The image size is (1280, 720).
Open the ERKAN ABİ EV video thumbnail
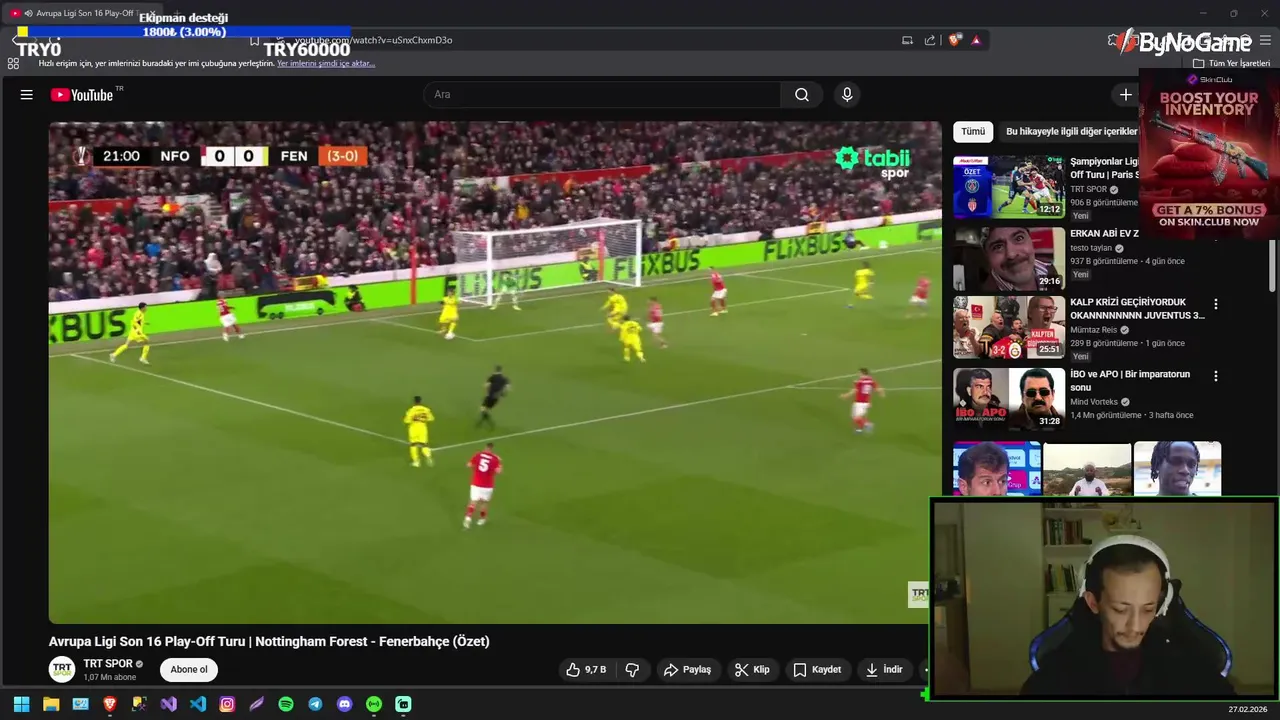[1009, 258]
